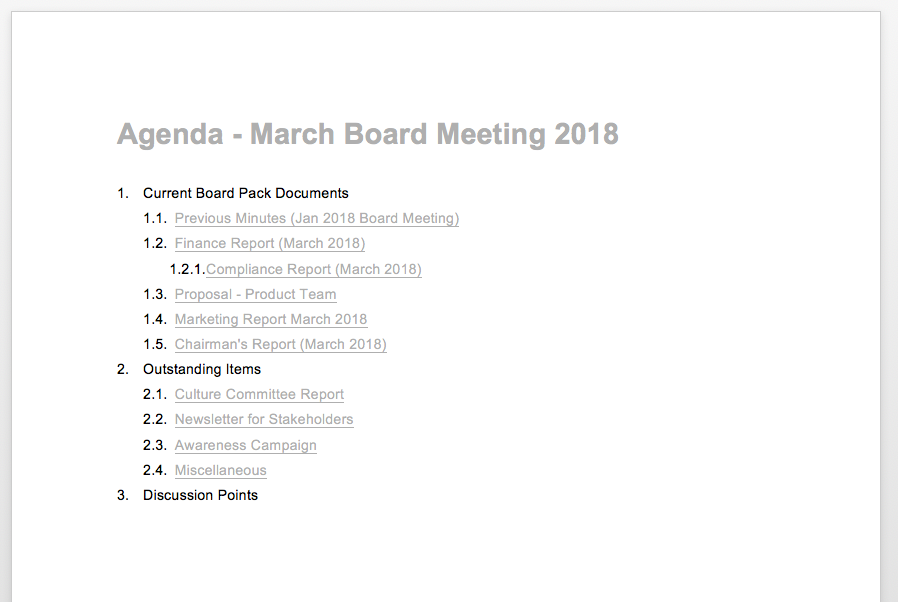Place cursor in Discussion Points line
Screen dimensions: 898x602
coord(200,495)
